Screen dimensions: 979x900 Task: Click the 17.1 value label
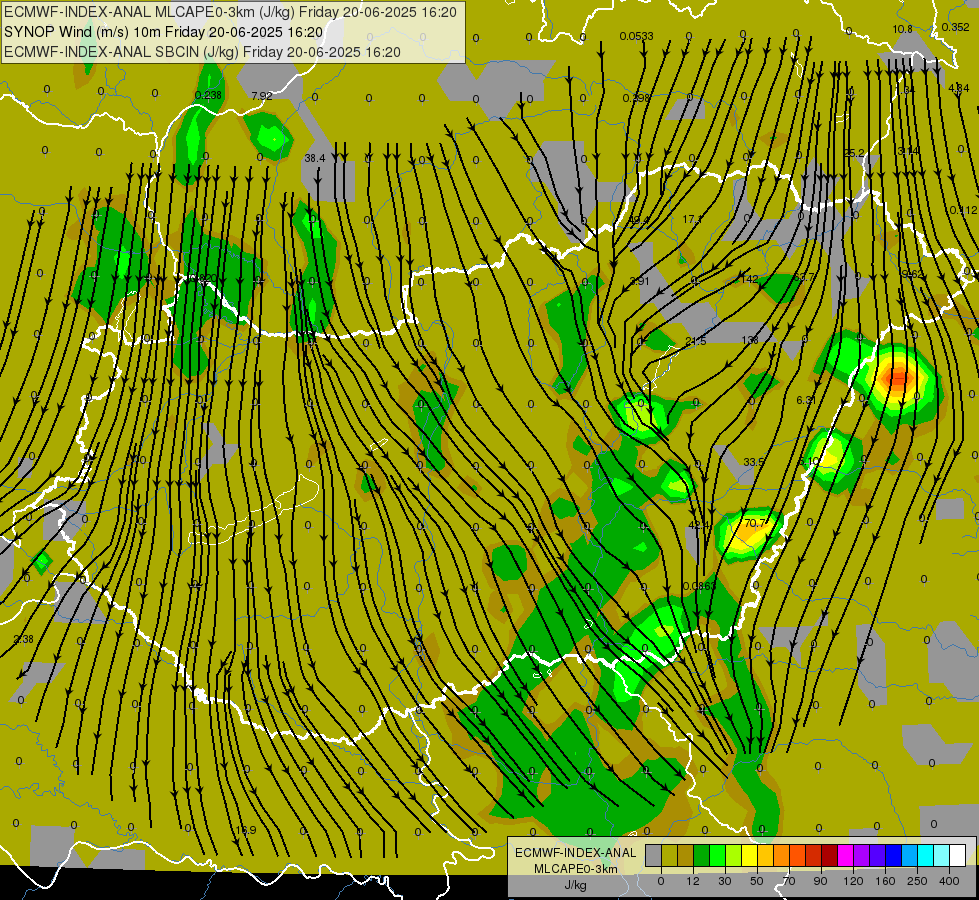692,219
